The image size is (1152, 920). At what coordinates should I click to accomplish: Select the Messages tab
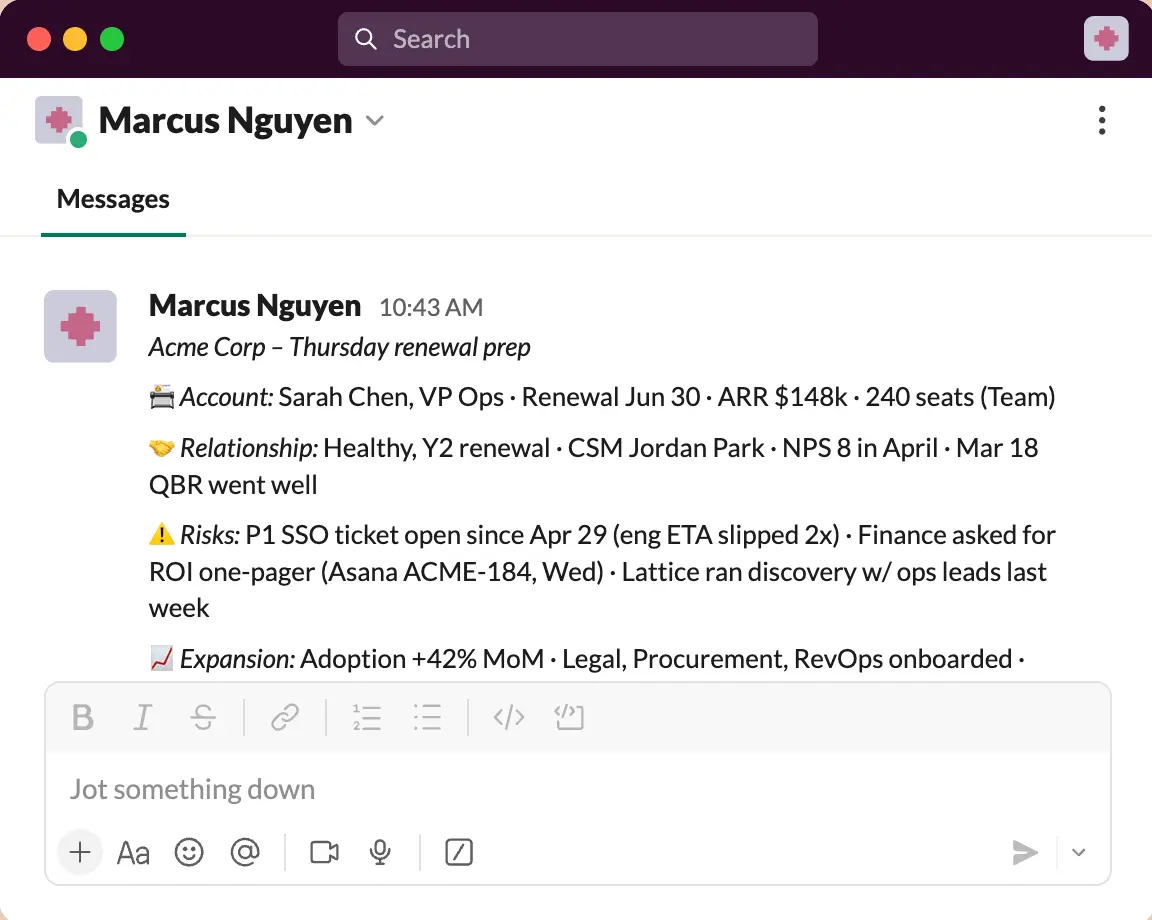(x=113, y=199)
